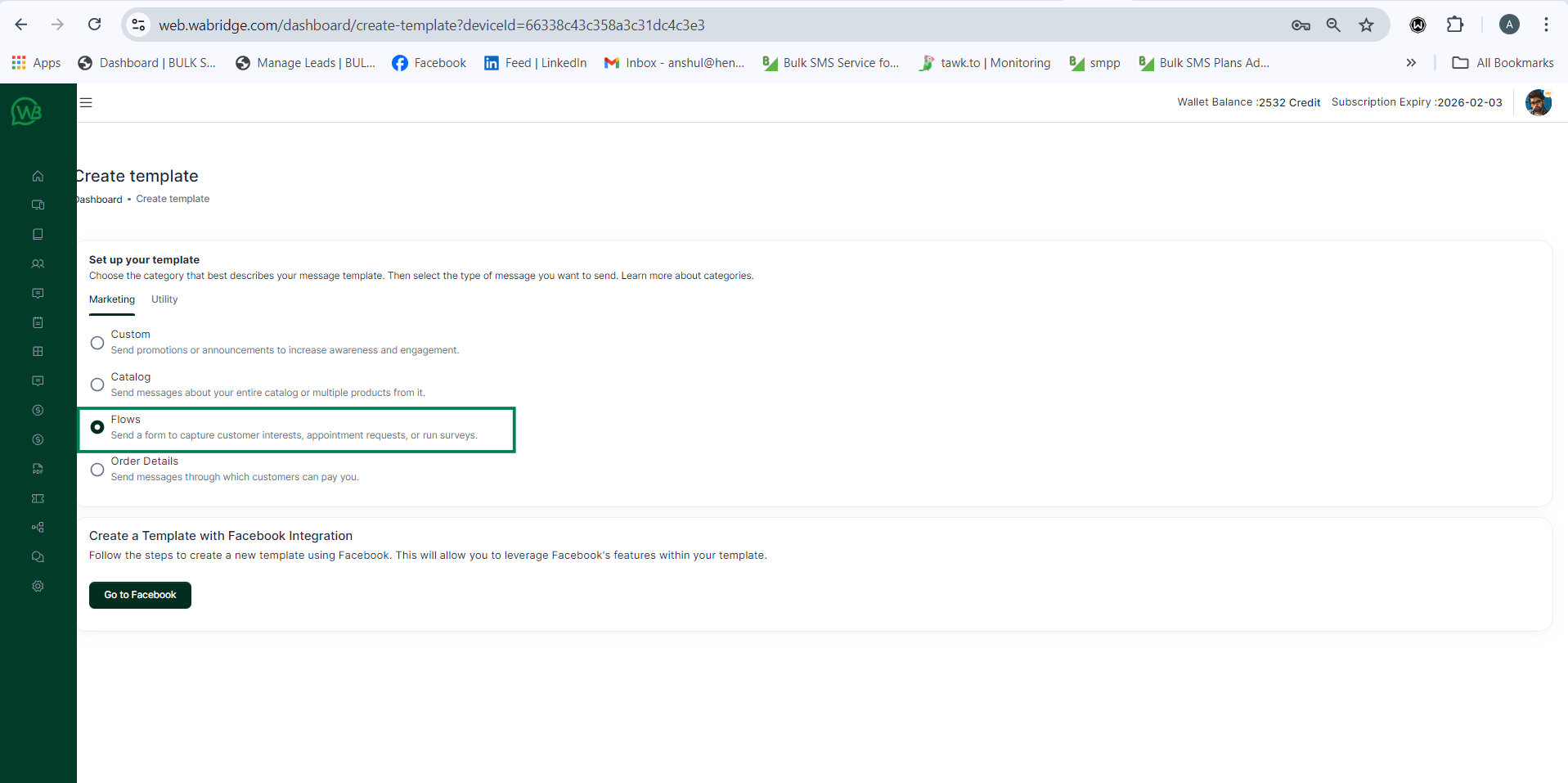
Task: Go back with the browser back arrow
Action: (x=21, y=25)
